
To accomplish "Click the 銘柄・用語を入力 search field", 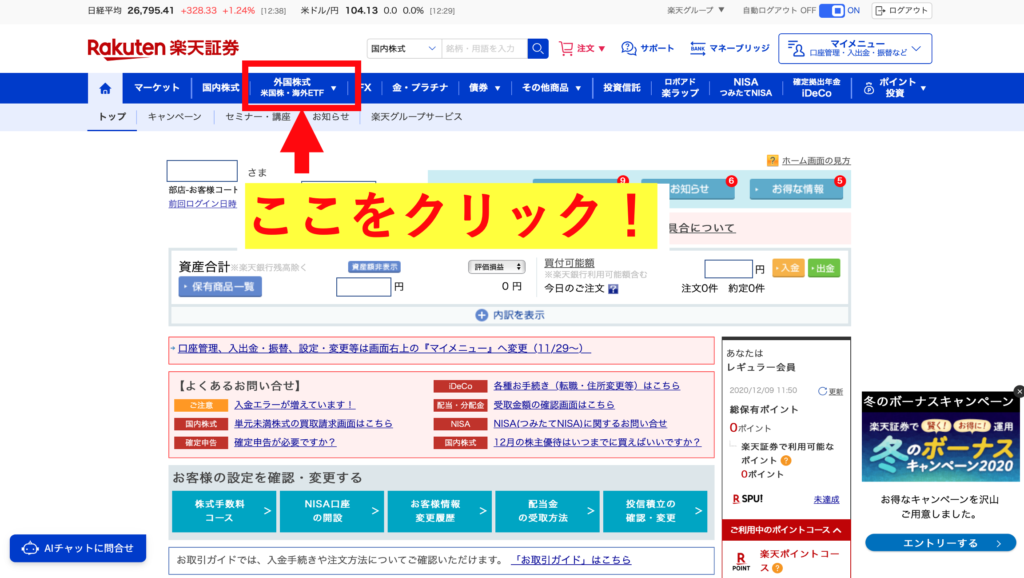I will (x=484, y=48).
